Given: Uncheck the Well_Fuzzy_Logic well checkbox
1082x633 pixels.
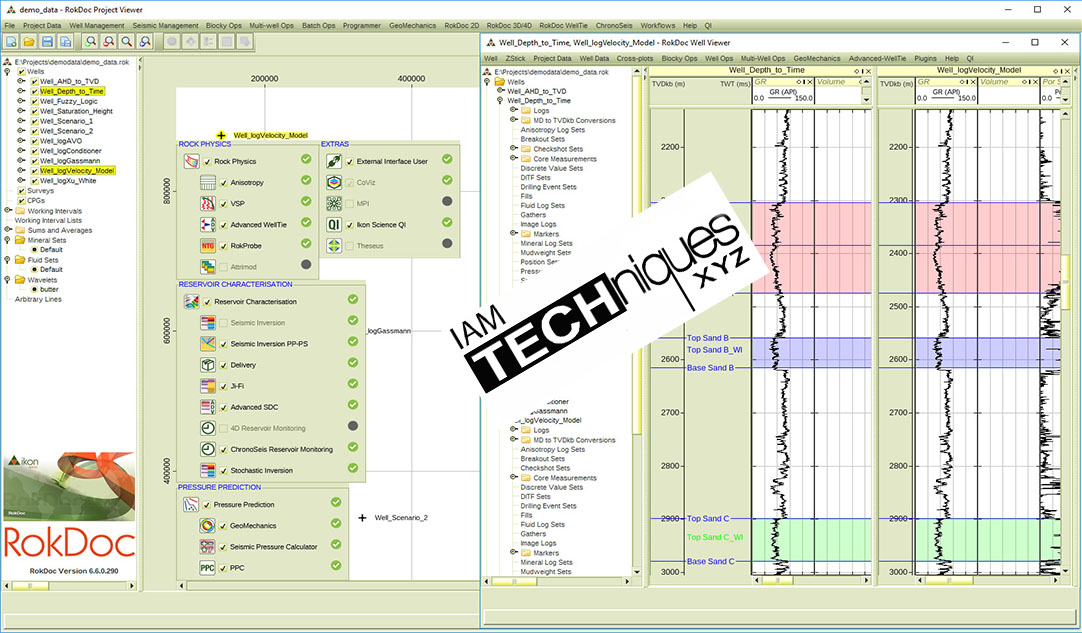Looking at the screenshot, I should (35, 101).
